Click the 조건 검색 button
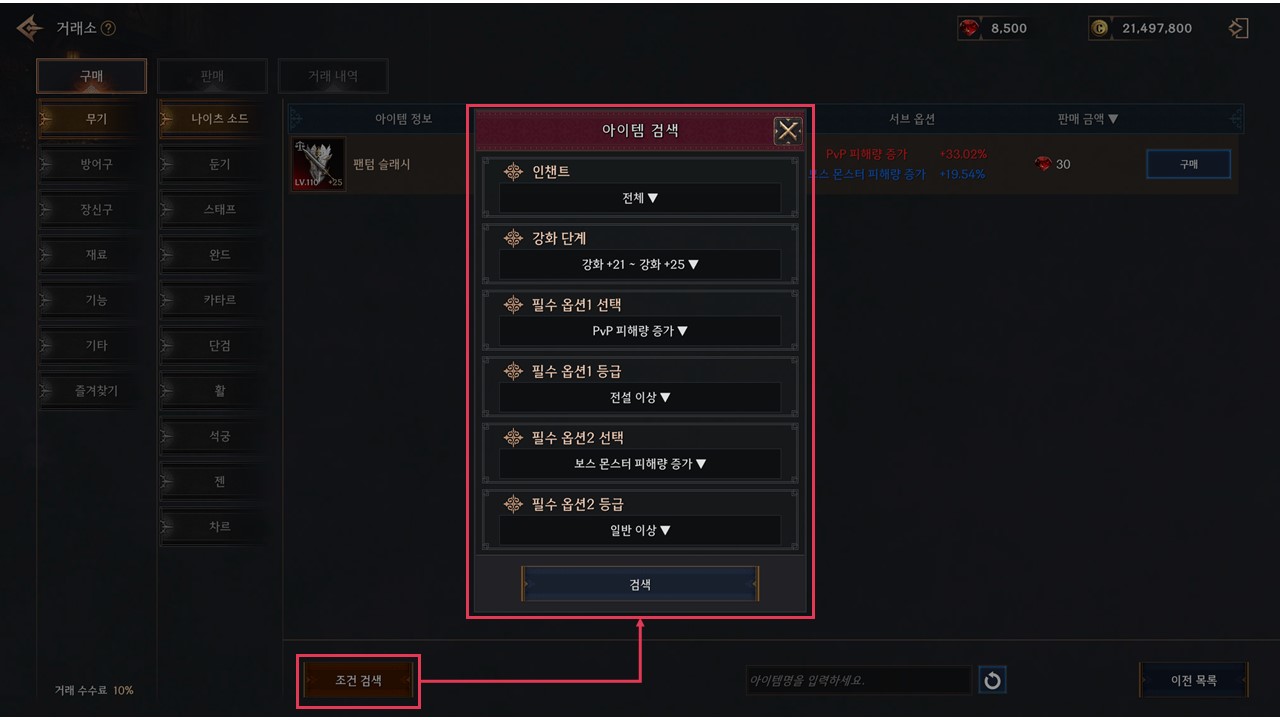The image size is (1280, 720). pos(358,681)
